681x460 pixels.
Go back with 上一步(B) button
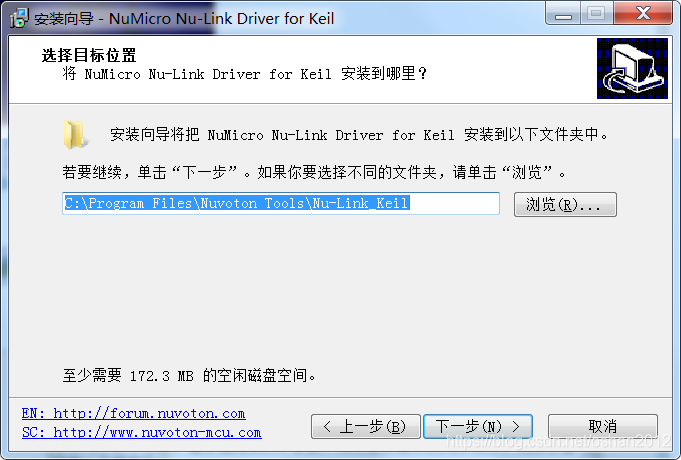366,427
